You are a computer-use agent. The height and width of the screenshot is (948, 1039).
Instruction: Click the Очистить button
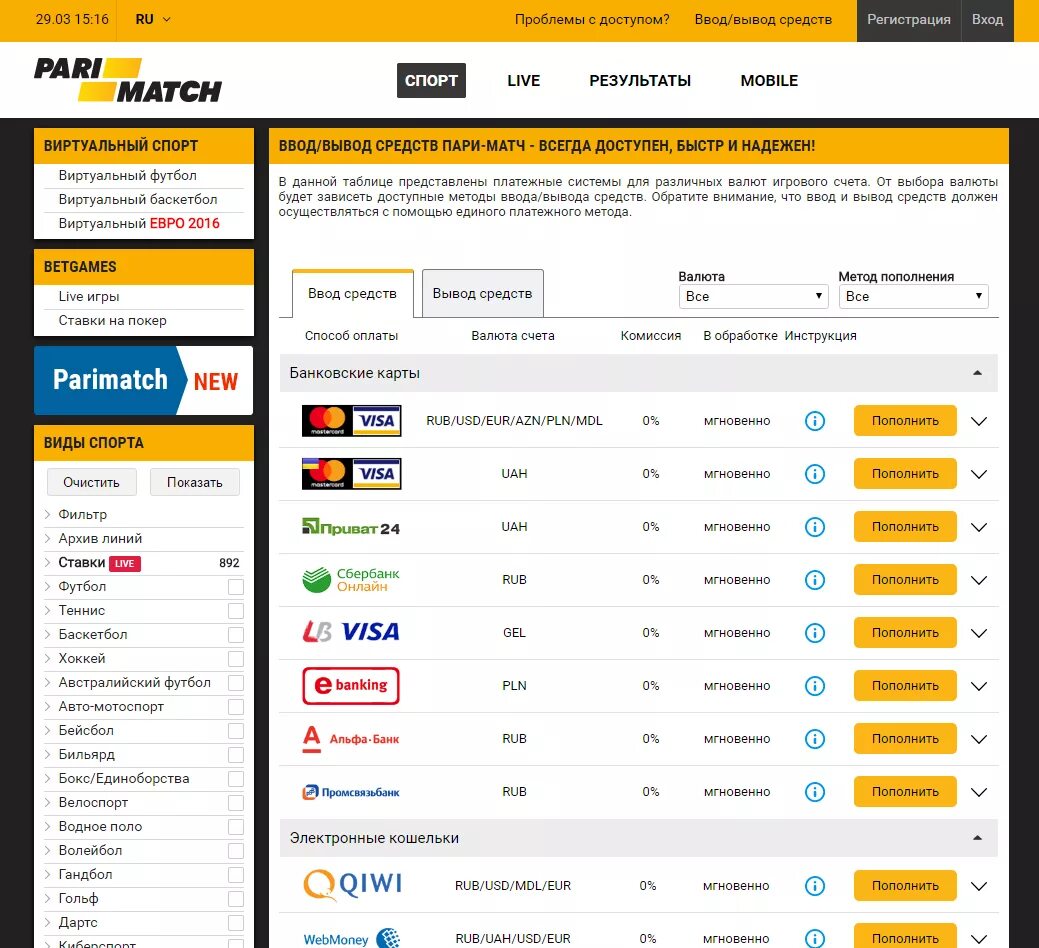point(91,482)
